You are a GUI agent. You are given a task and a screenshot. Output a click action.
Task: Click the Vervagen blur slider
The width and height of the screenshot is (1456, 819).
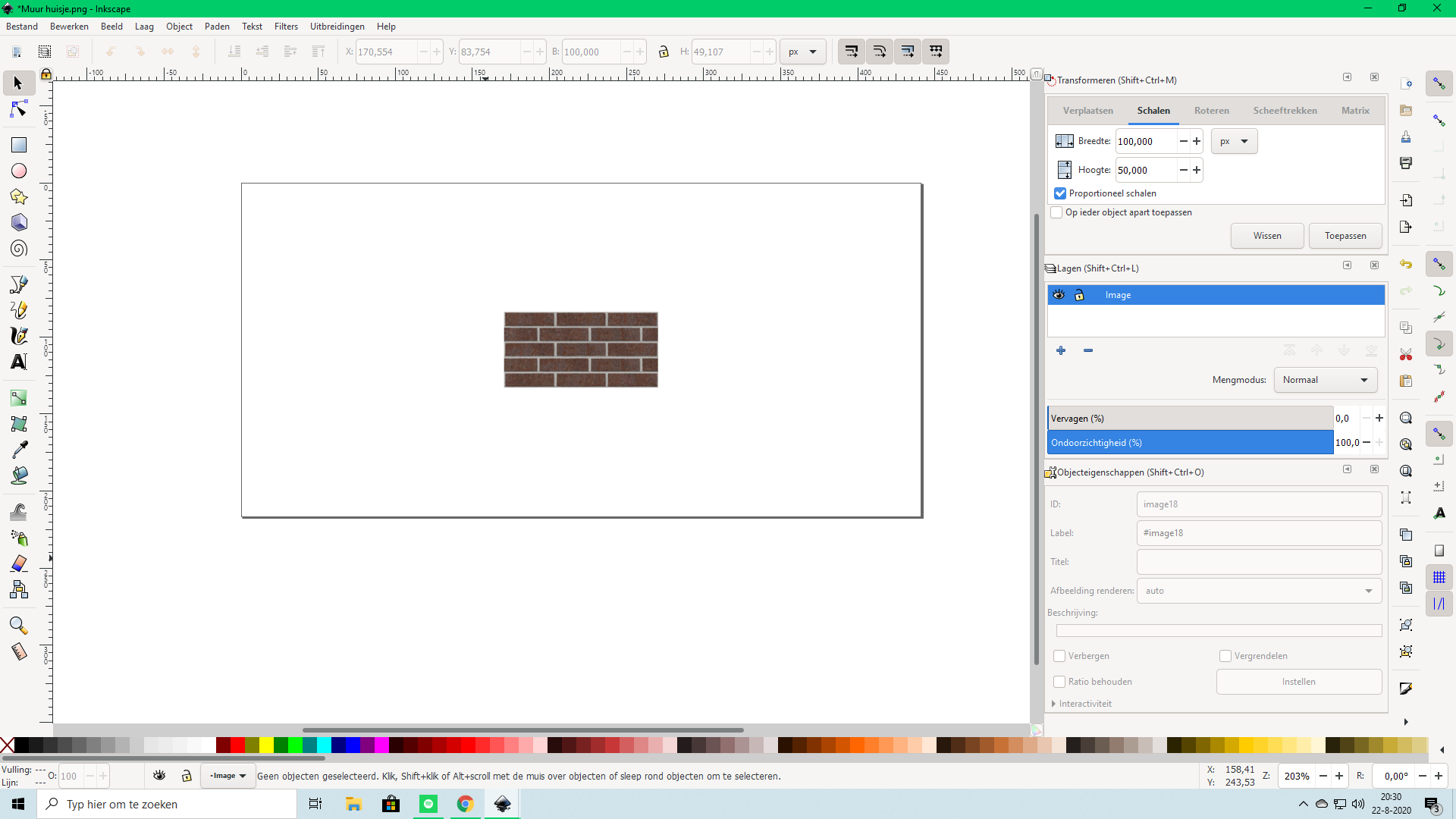click(x=1191, y=419)
